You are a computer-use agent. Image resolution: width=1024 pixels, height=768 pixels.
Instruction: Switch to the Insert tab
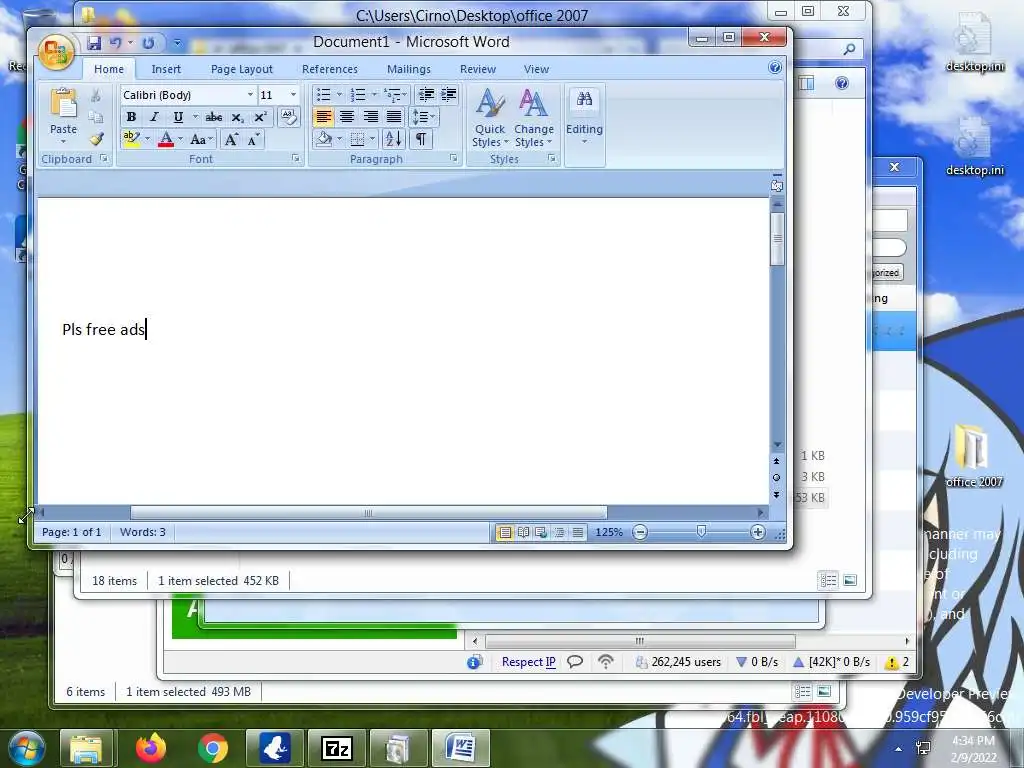tap(166, 69)
